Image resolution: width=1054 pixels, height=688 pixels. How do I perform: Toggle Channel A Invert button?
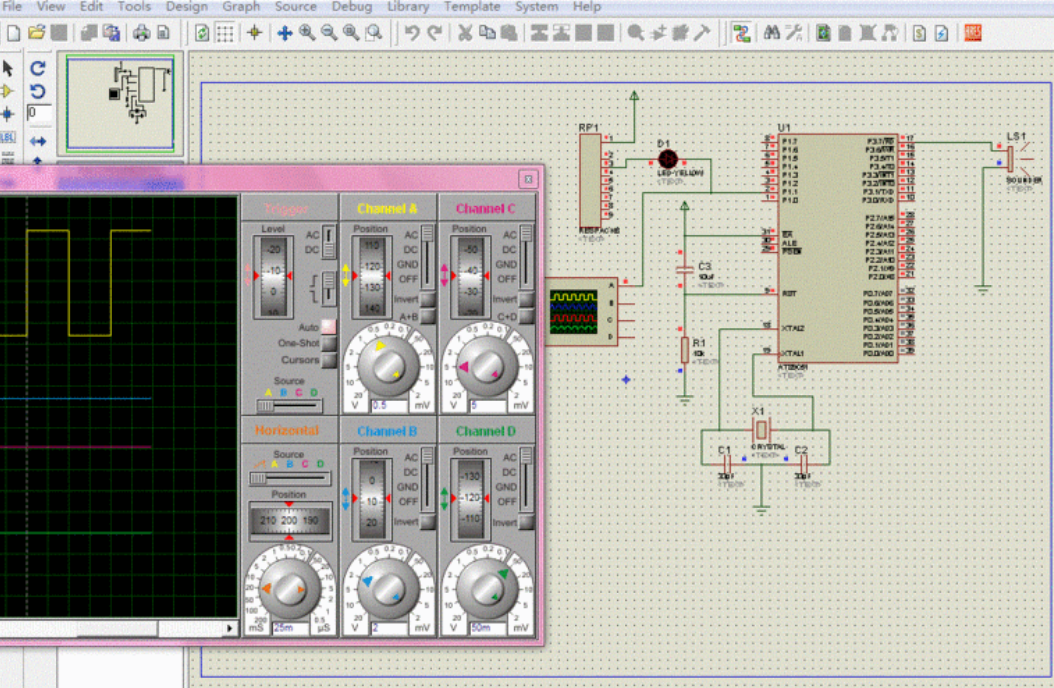pyautogui.click(x=428, y=300)
